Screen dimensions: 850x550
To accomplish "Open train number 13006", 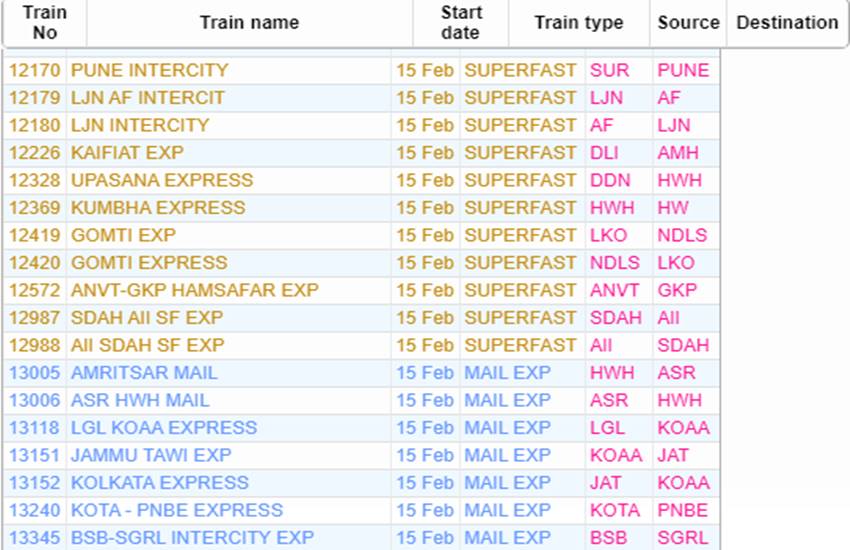I will [35, 400].
